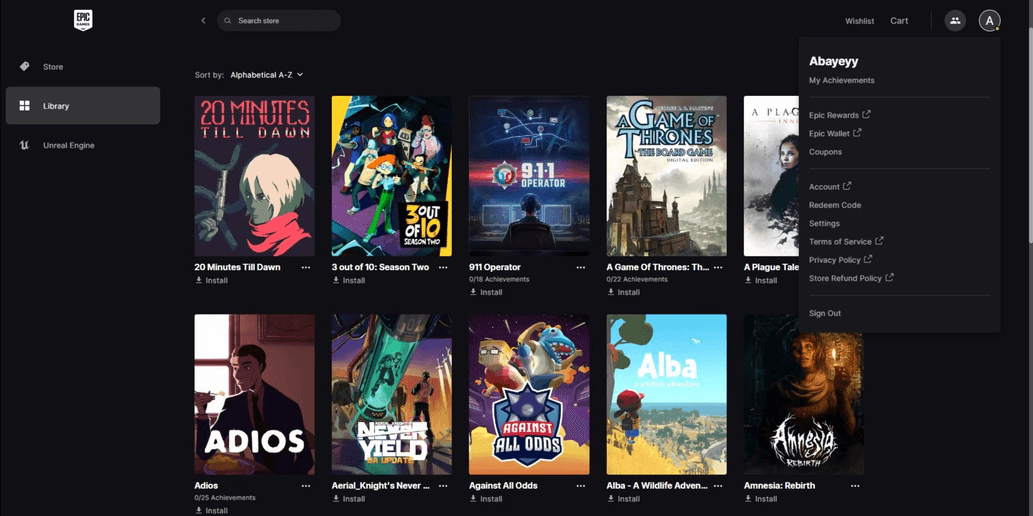Click the search magnifier icon

(228, 20)
